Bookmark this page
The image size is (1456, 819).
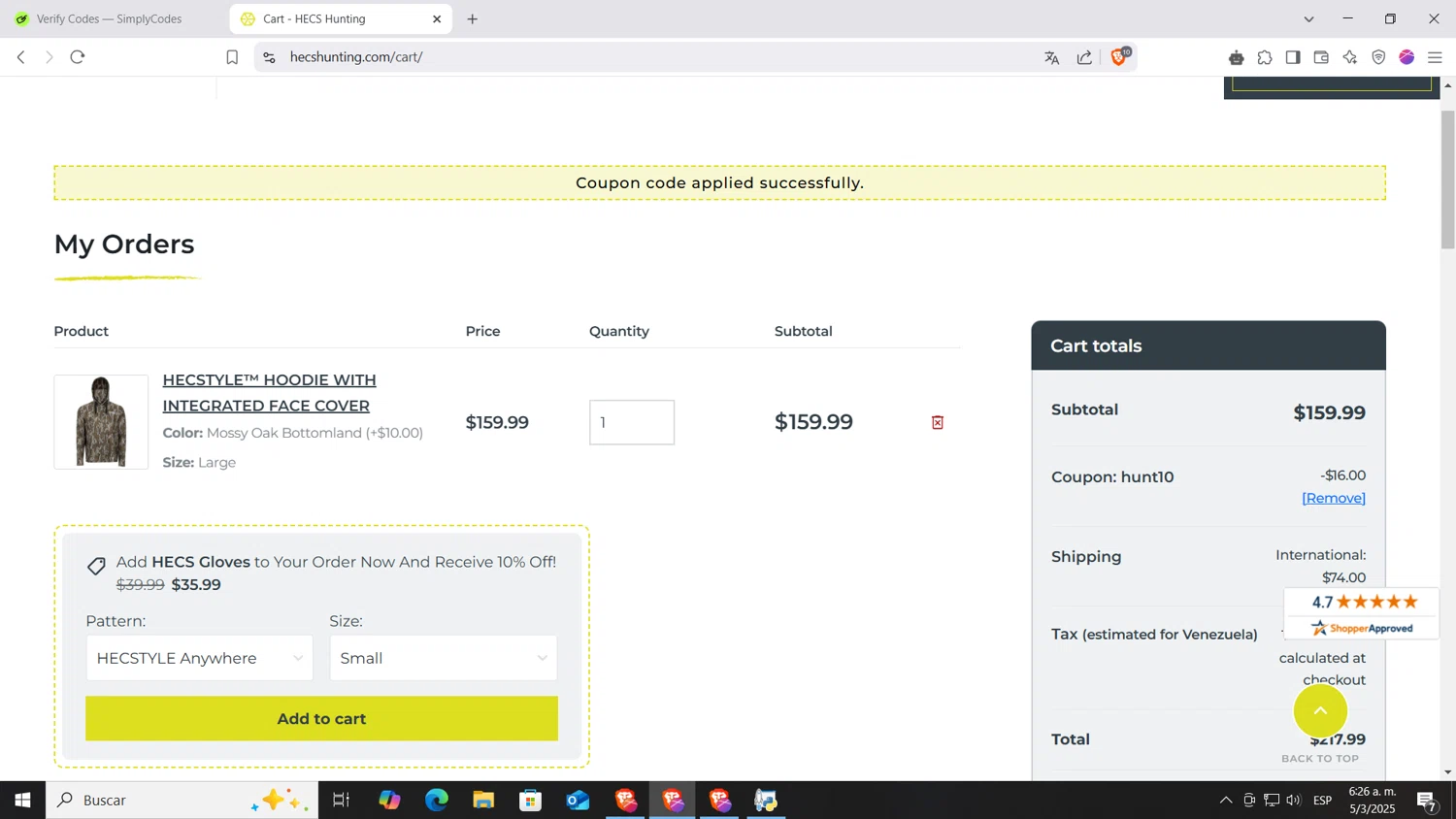232,57
